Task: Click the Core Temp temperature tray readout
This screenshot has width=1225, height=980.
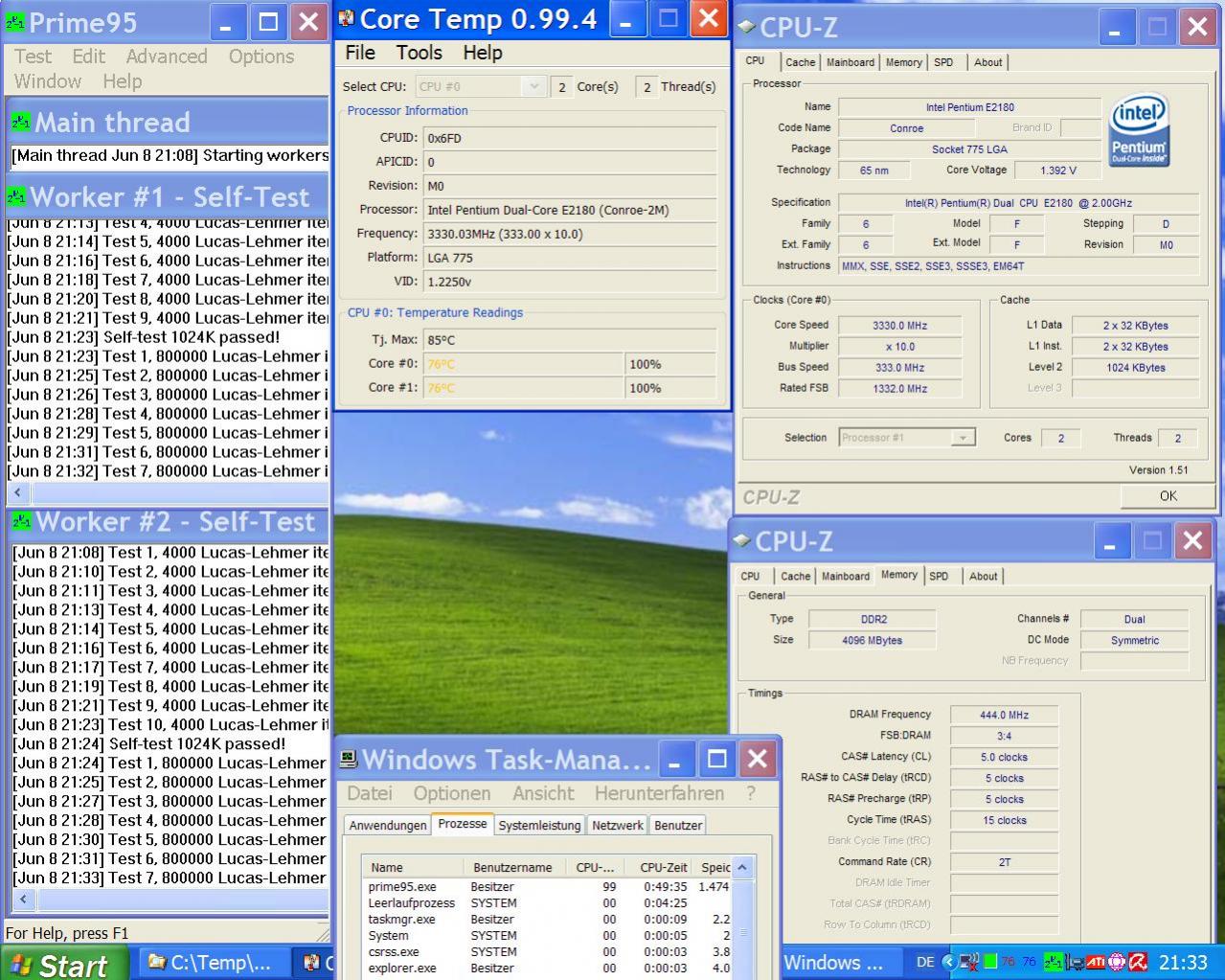Action: pyautogui.click(x=1019, y=962)
